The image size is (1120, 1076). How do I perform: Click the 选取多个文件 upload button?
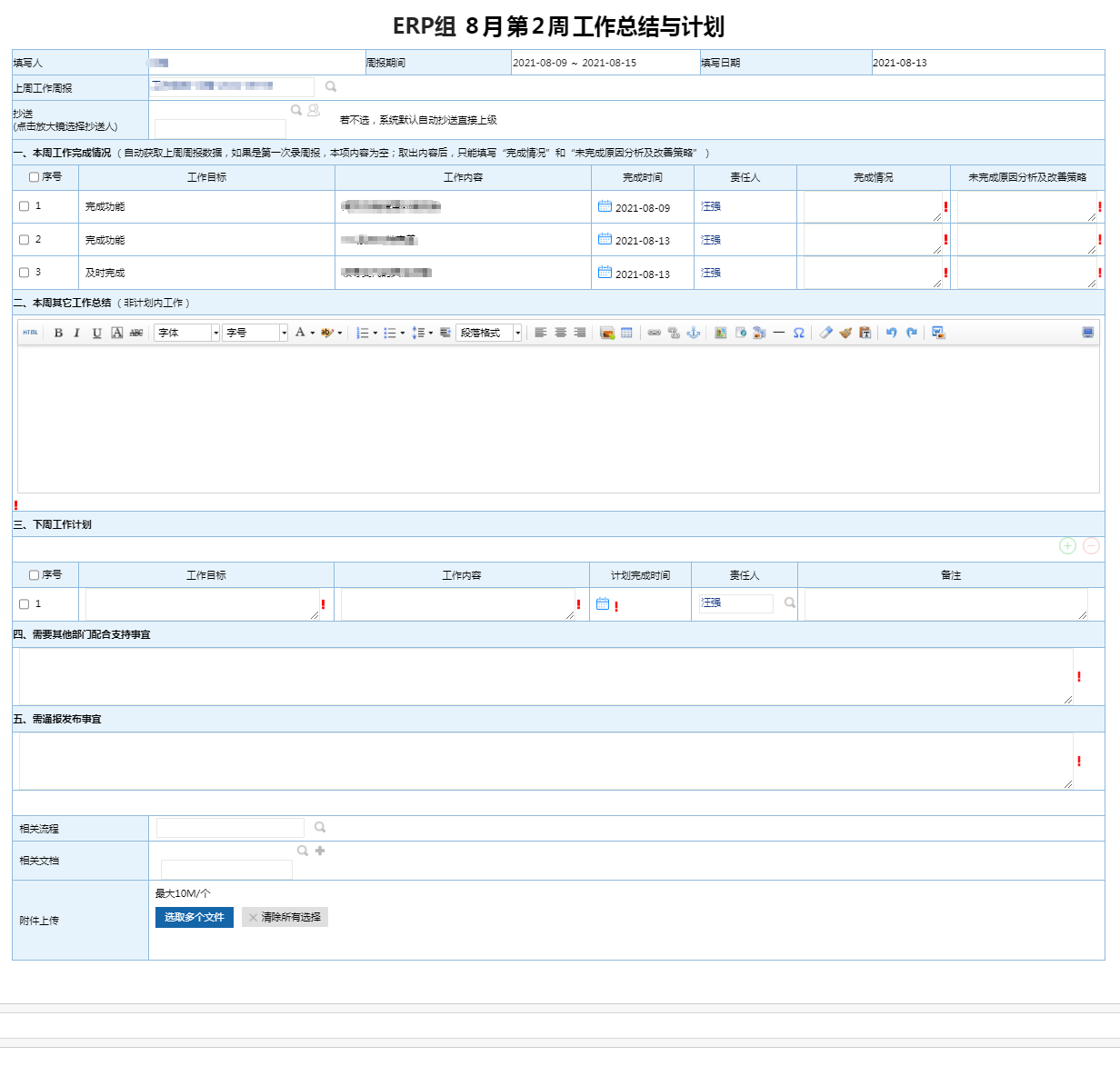click(x=195, y=917)
